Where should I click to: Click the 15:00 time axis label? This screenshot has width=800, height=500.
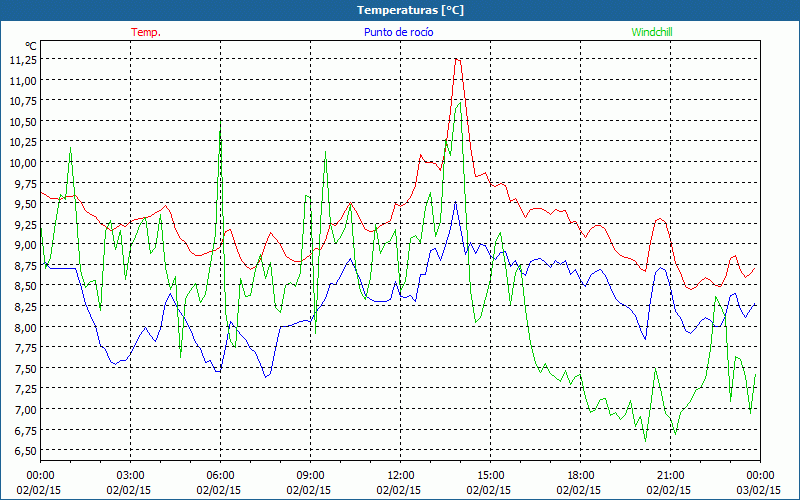coord(490,476)
